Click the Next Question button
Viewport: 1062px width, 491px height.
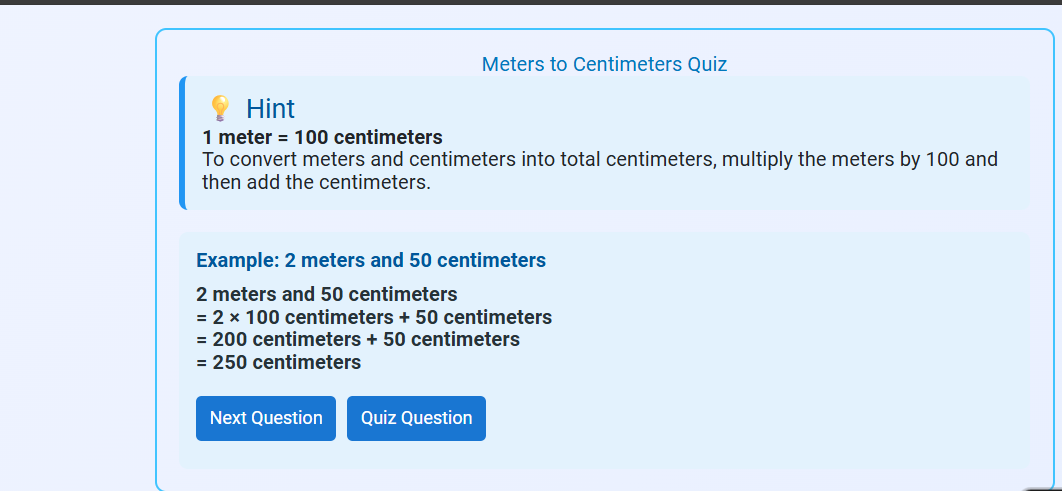pos(266,418)
